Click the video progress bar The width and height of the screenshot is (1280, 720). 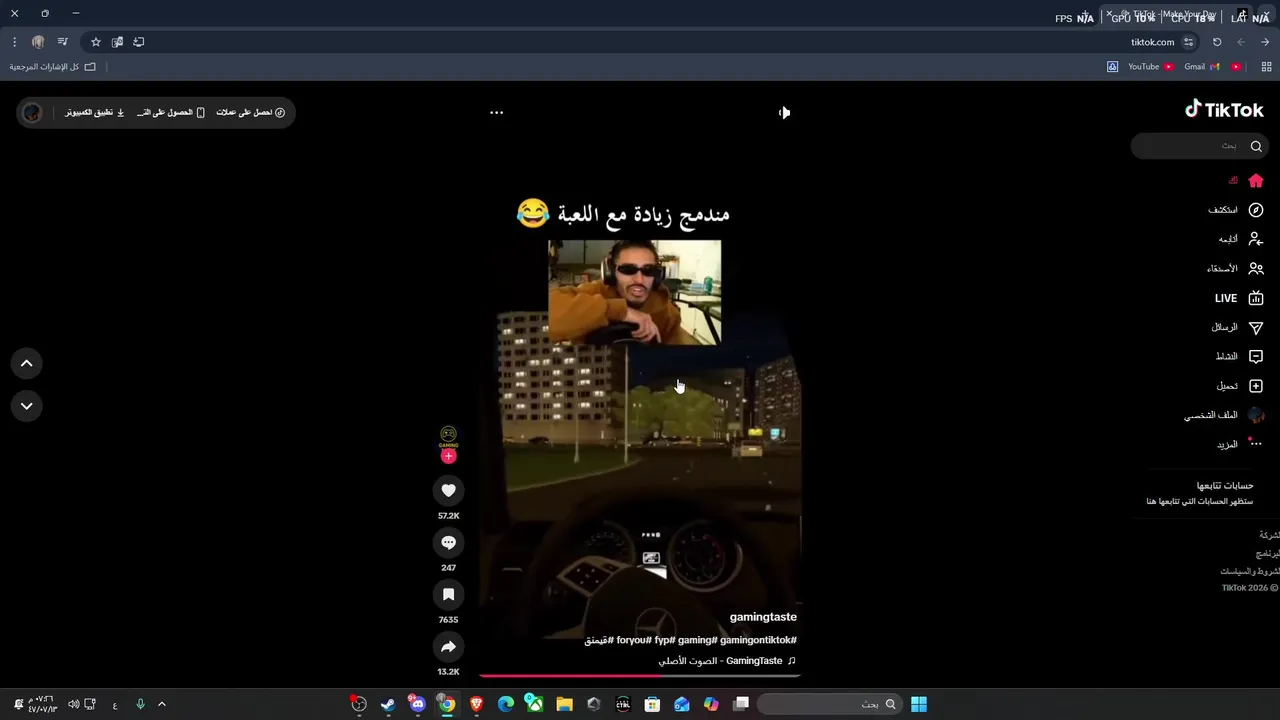(x=640, y=676)
